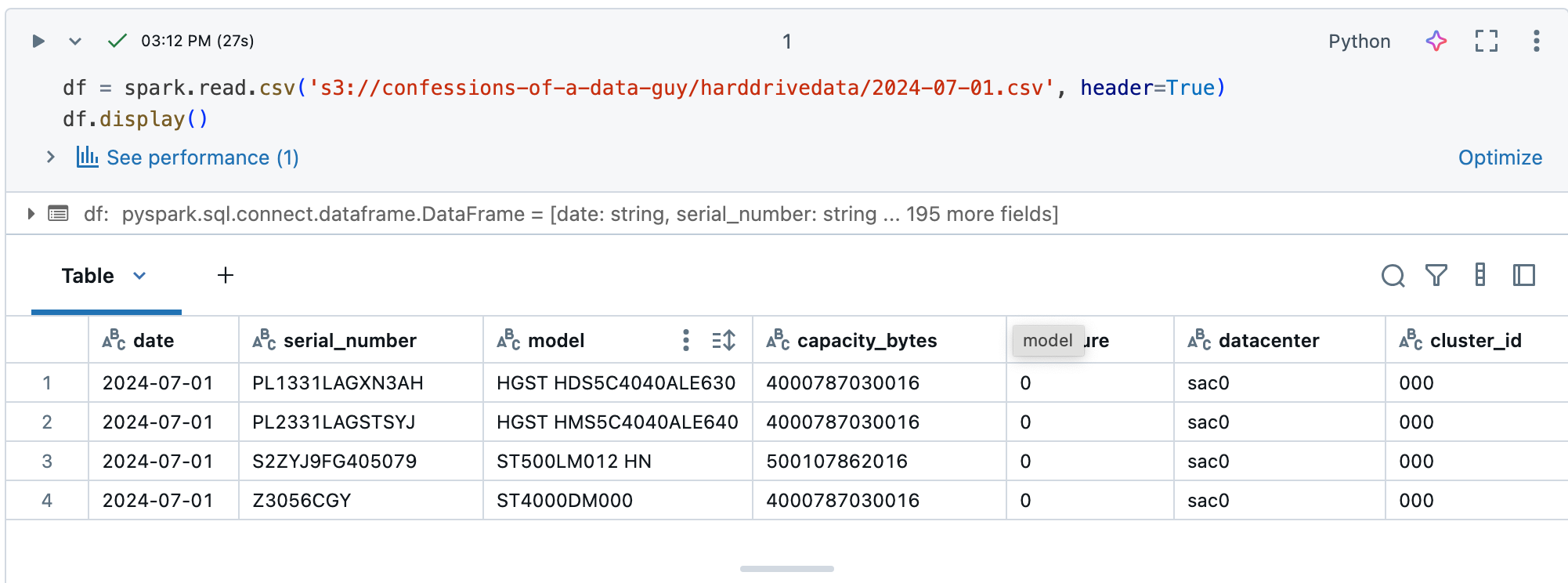Image resolution: width=1568 pixels, height=583 pixels.
Task: Open the columns settings icon
Action: [1479, 274]
